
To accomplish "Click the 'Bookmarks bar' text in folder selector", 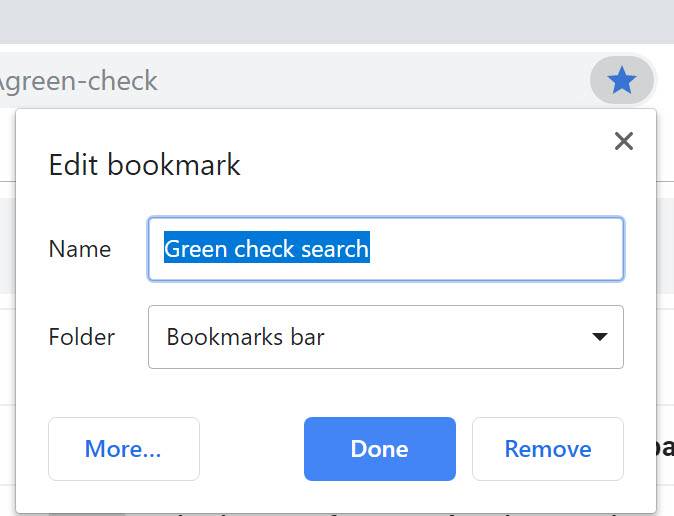I will [245, 337].
